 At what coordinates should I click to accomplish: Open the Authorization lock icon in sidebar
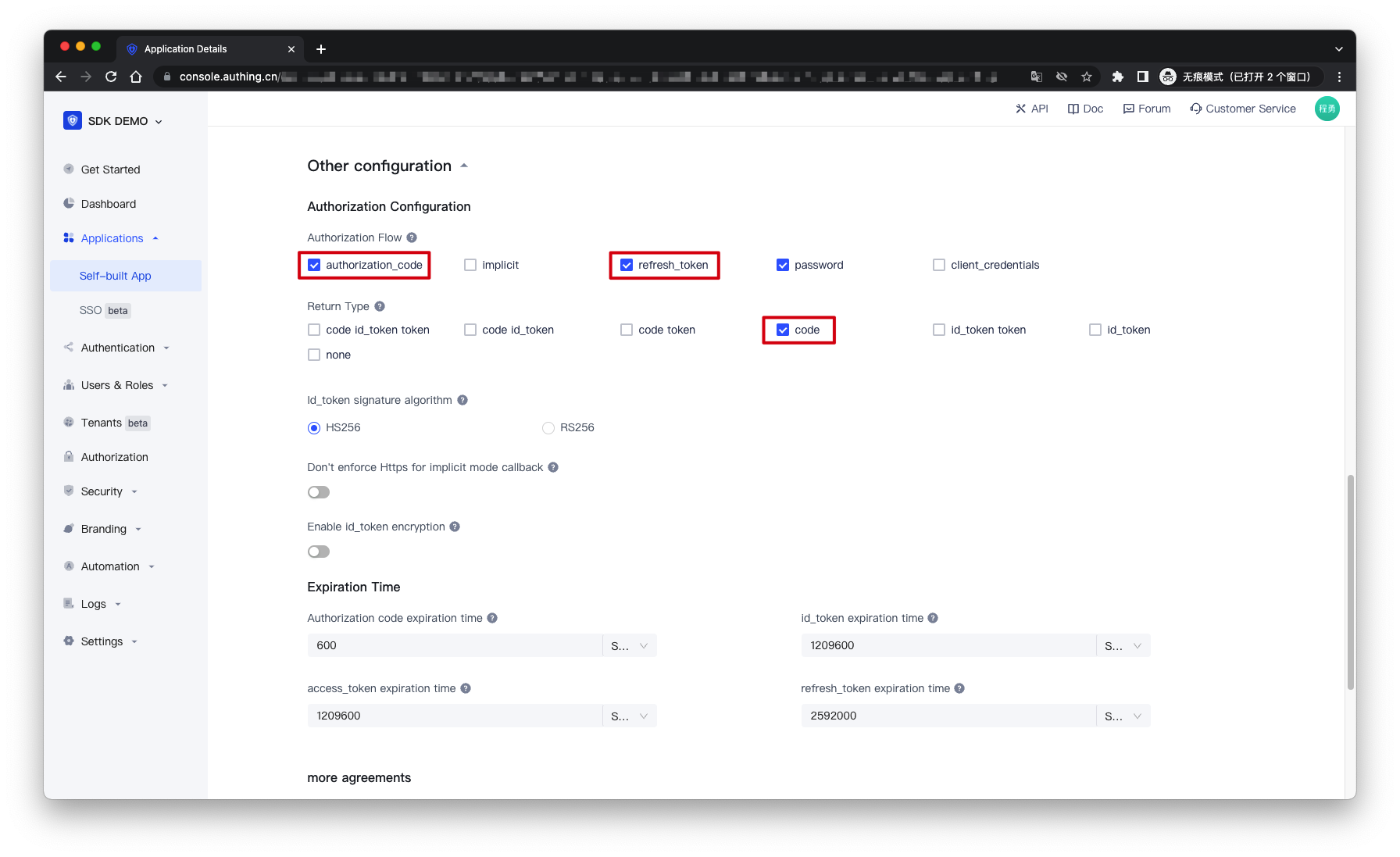[69, 457]
